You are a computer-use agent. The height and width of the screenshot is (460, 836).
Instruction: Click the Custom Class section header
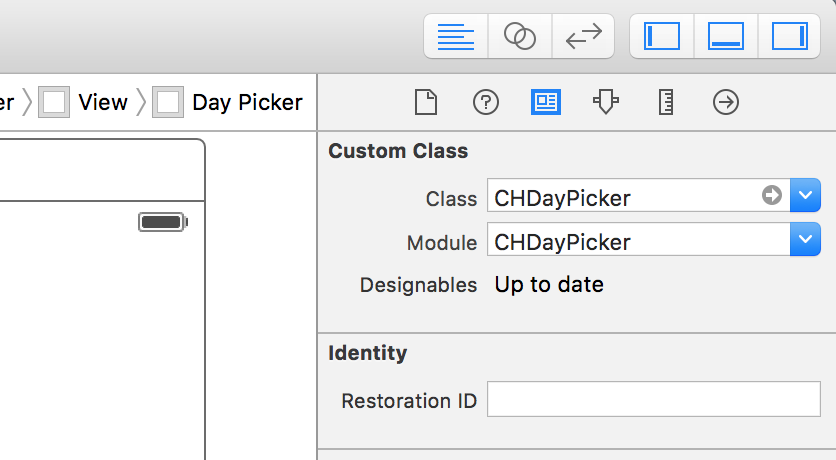tap(398, 151)
